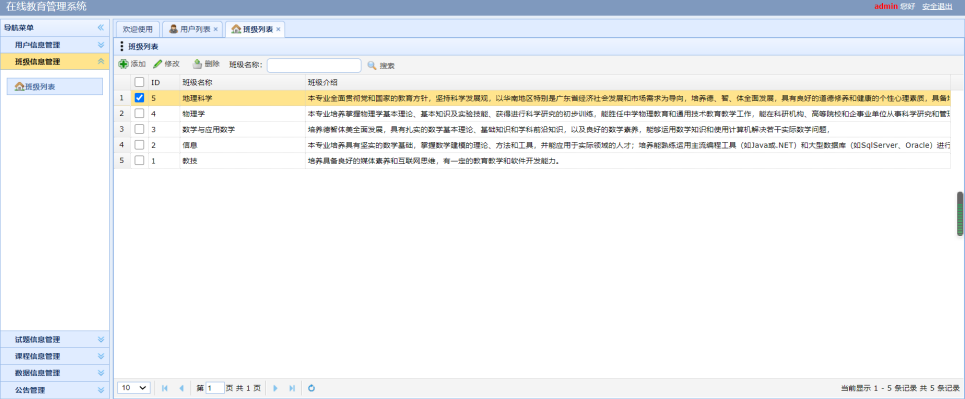Click the page number input field
965x399 pixels.
(215, 388)
